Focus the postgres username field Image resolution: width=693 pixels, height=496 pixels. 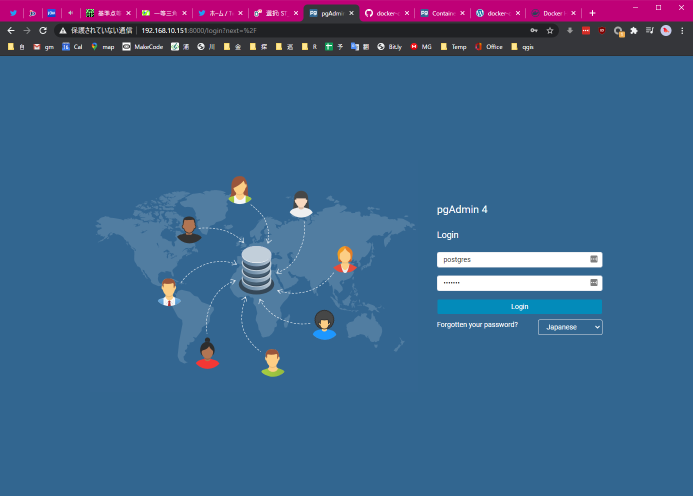512,259
